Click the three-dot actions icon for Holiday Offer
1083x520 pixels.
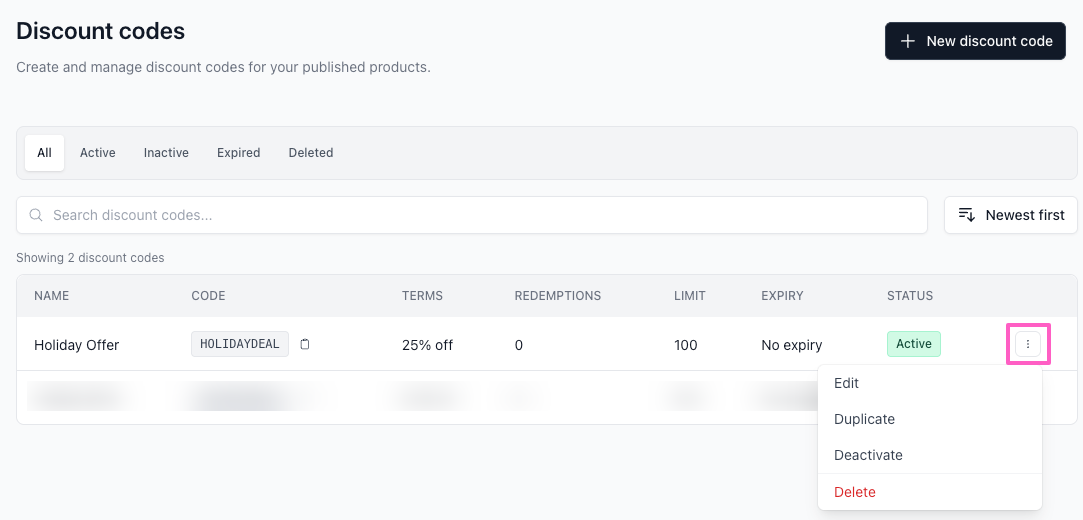coord(1028,344)
